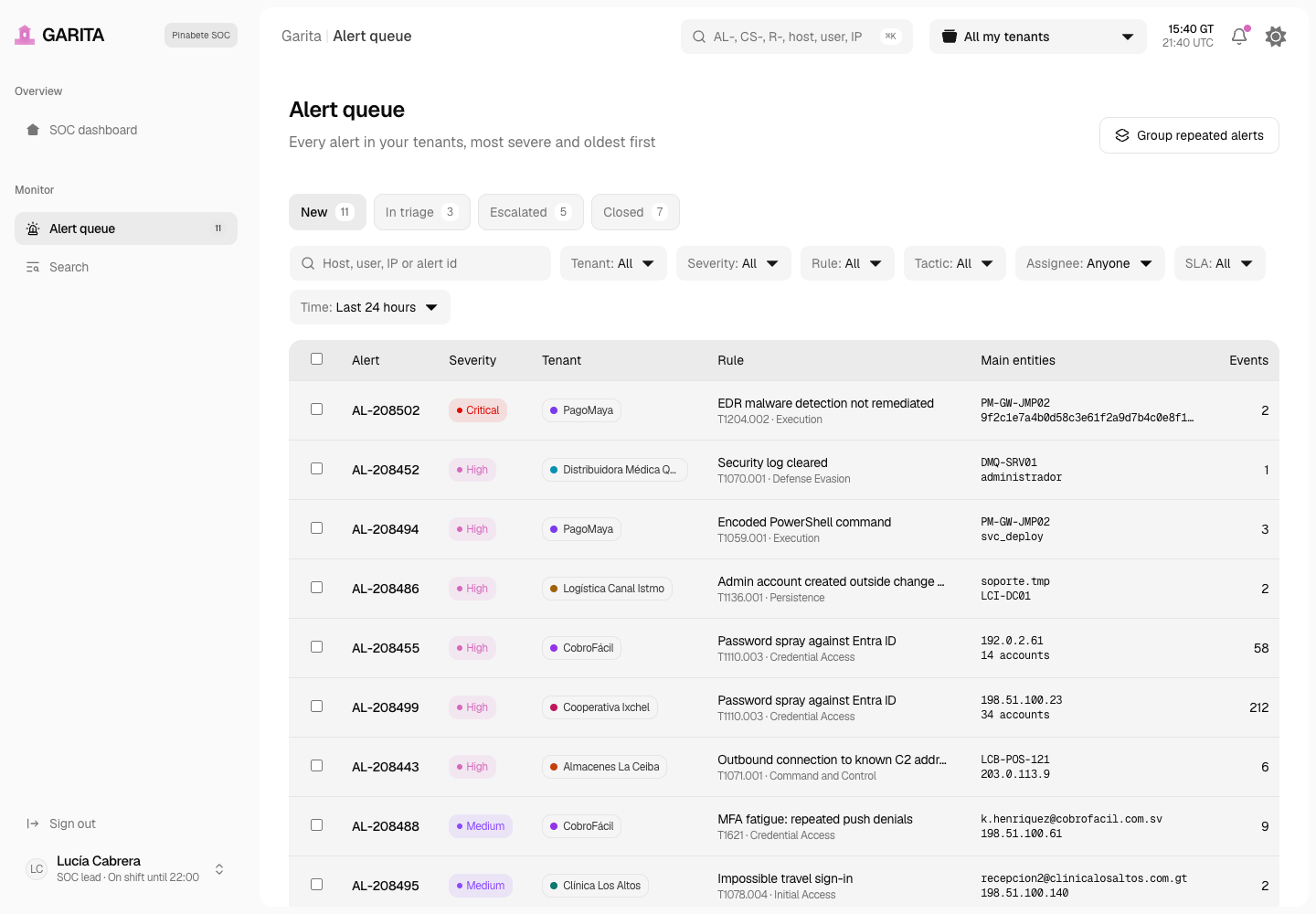Click Group repeated alerts button
The width and height of the screenshot is (1316, 914).
coord(1189,135)
